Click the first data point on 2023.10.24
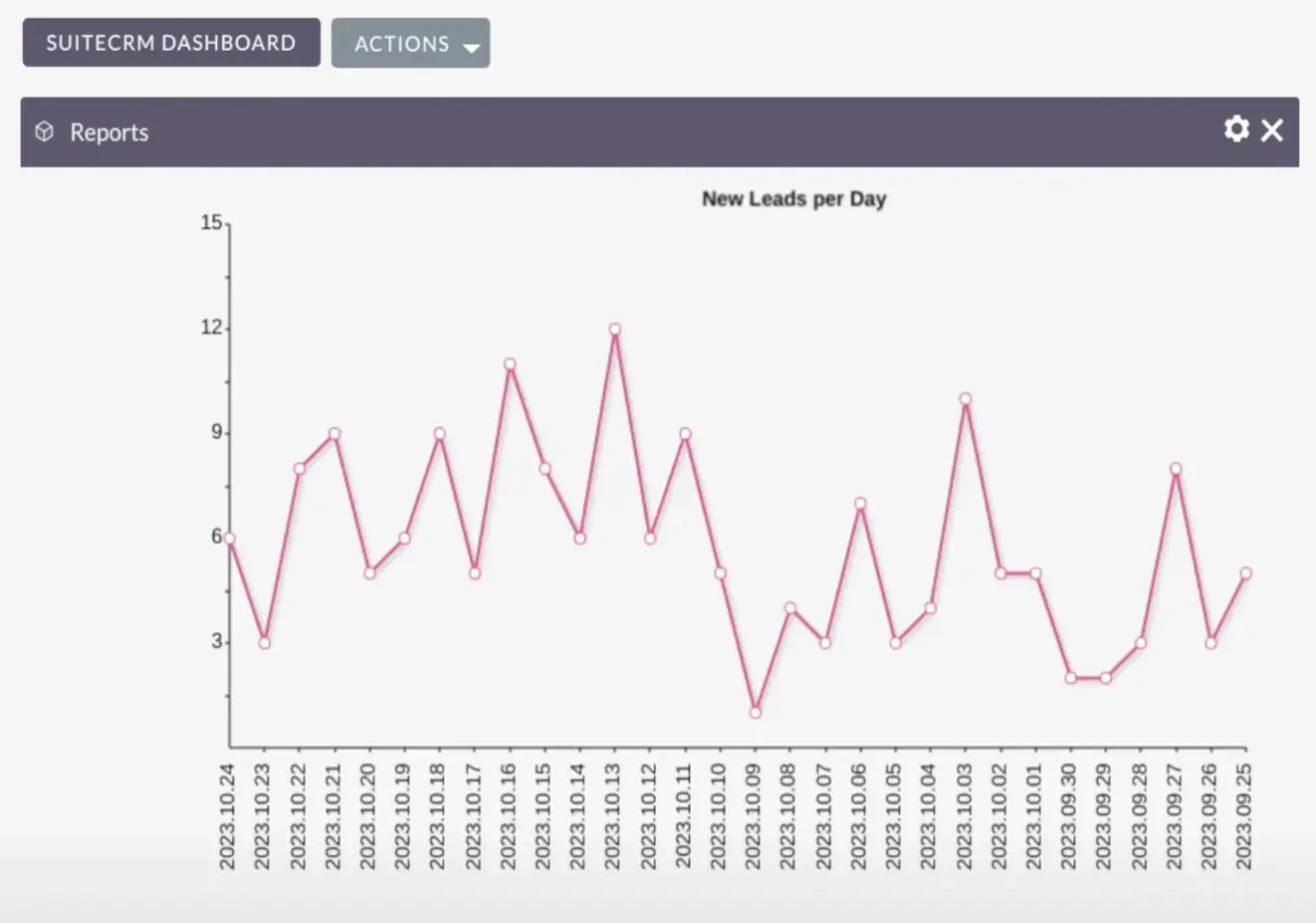This screenshot has width=1316, height=923. (229, 537)
